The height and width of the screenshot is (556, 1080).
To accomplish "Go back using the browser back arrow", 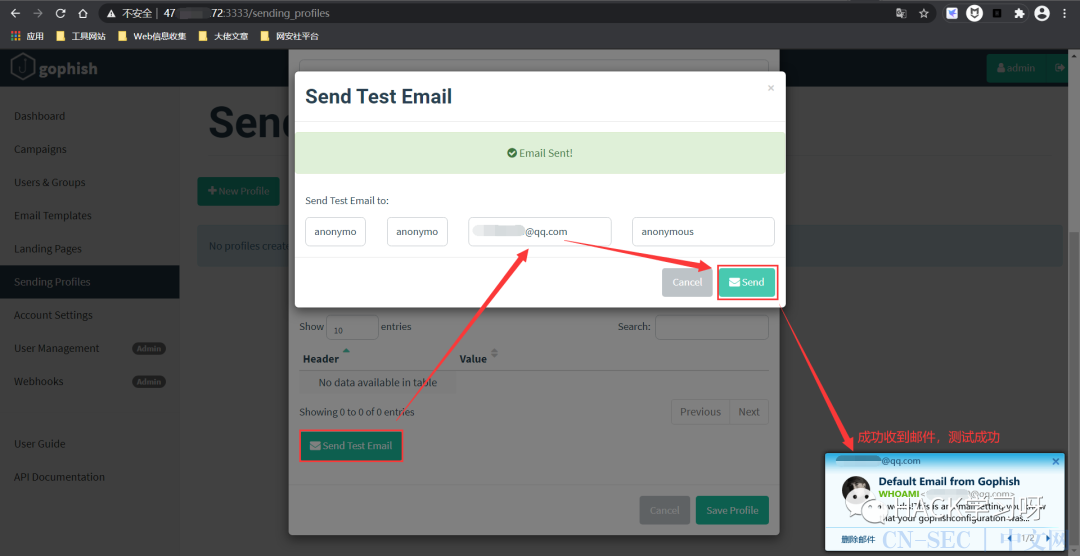I will point(14,13).
